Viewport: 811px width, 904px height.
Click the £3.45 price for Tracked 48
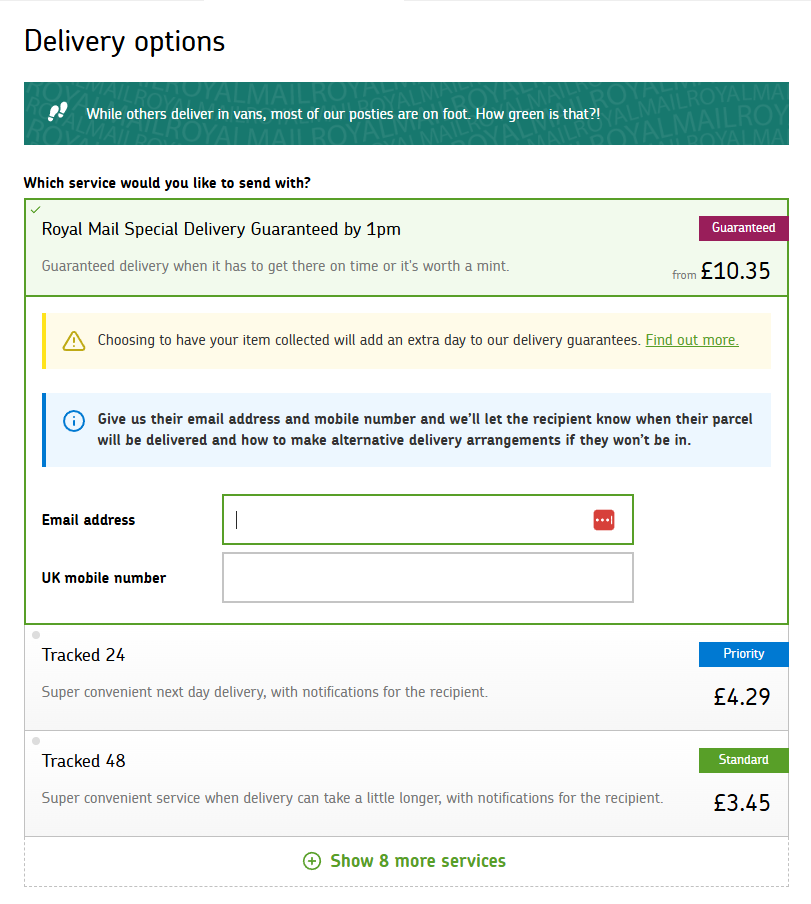pos(742,802)
